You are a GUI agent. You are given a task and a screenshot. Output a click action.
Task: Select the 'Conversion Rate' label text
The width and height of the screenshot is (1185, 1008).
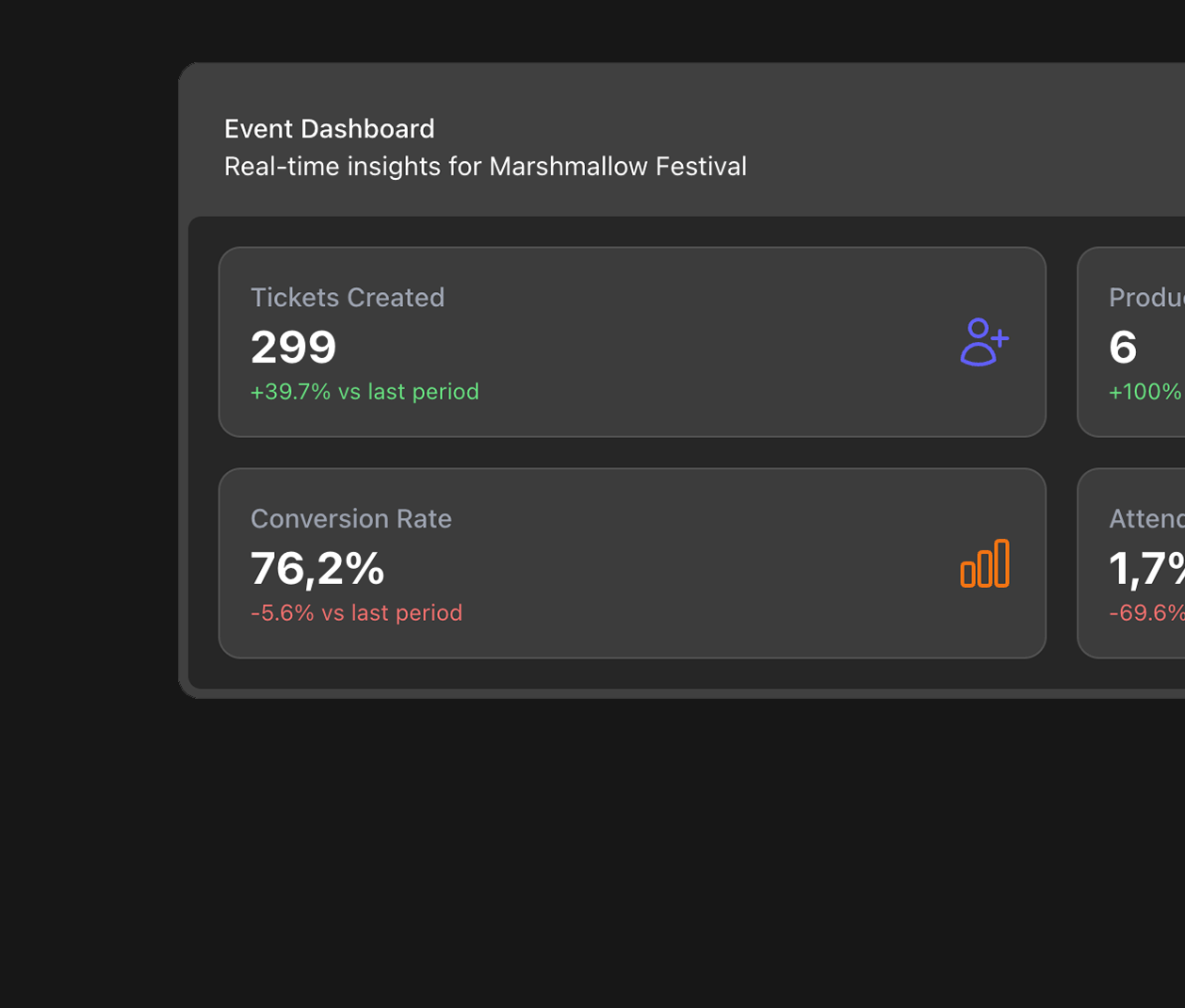pyautogui.click(x=351, y=519)
